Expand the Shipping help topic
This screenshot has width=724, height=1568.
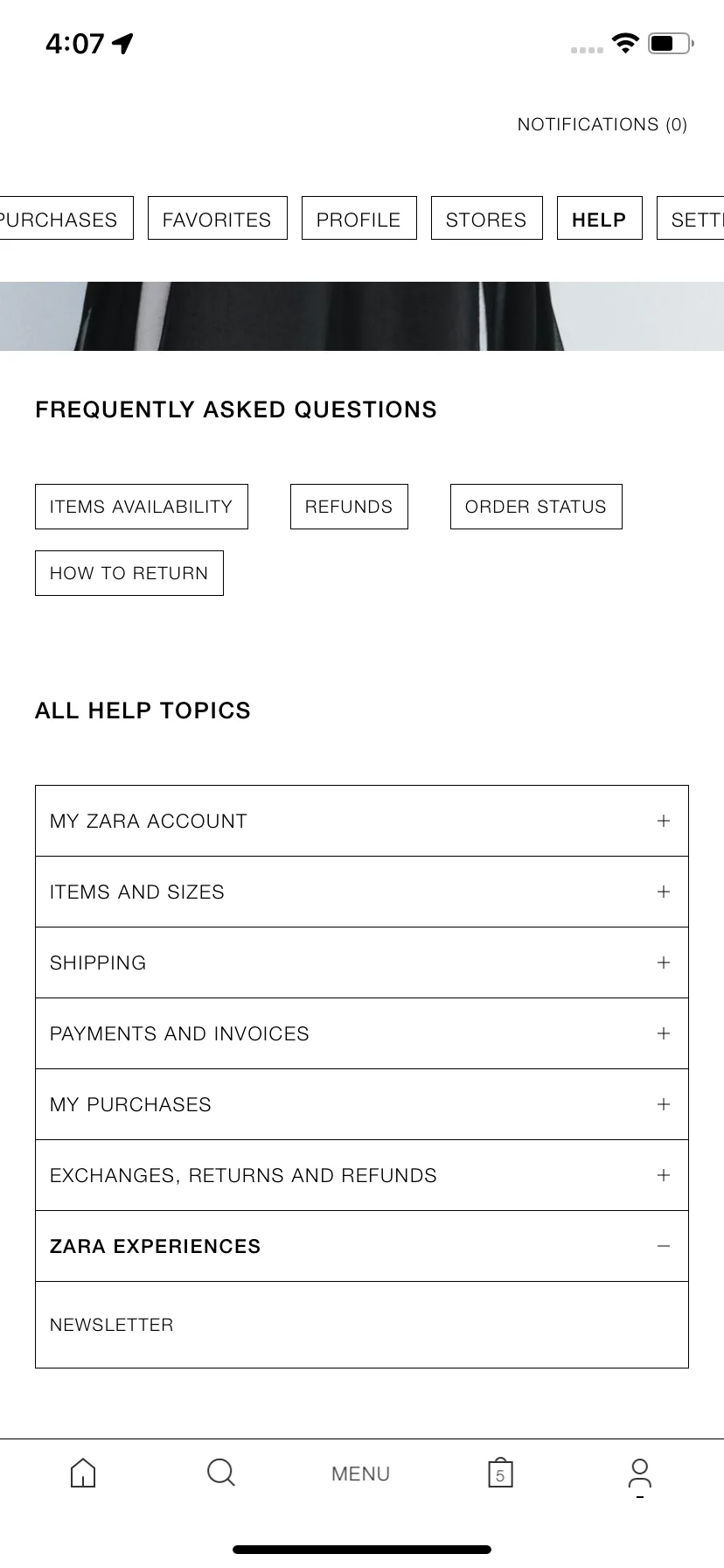(362, 962)
